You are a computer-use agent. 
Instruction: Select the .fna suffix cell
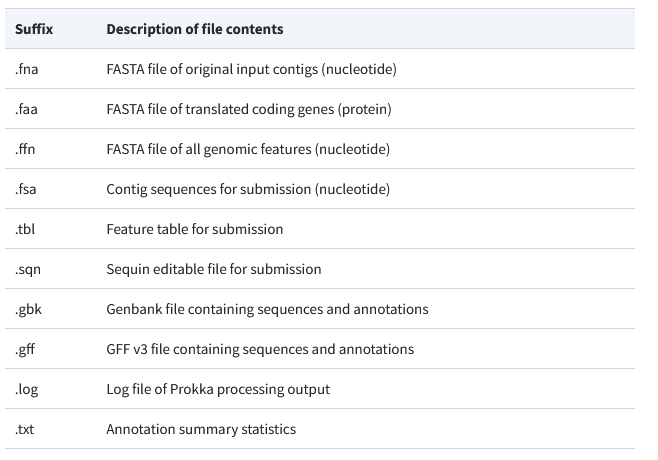tap(27, 69)
